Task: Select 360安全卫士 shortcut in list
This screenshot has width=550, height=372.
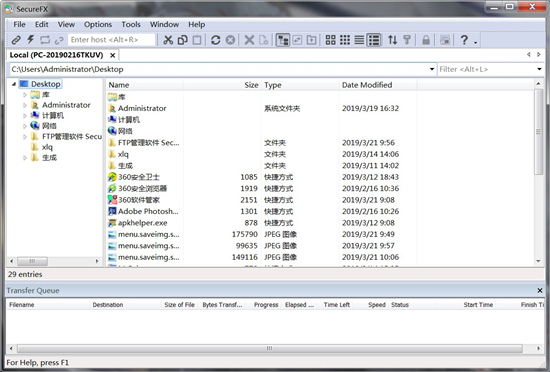Action: (139, 177)
